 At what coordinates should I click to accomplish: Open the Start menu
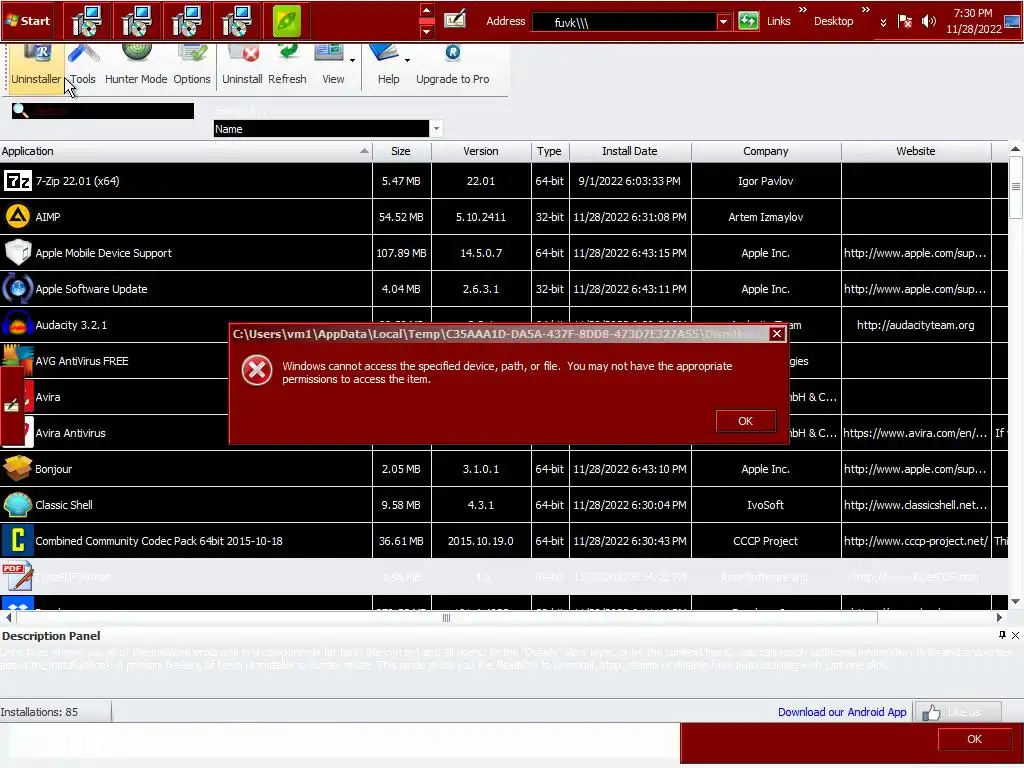(27, 21)
